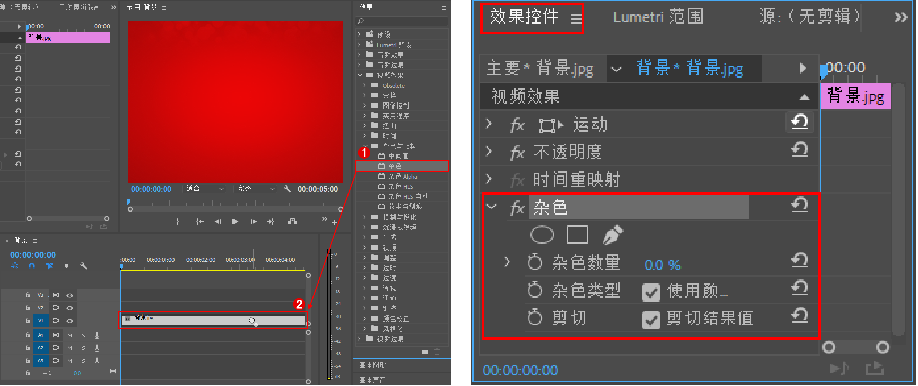
Task: Hide the V3 track with eye toggle
Action: point(70,295)
